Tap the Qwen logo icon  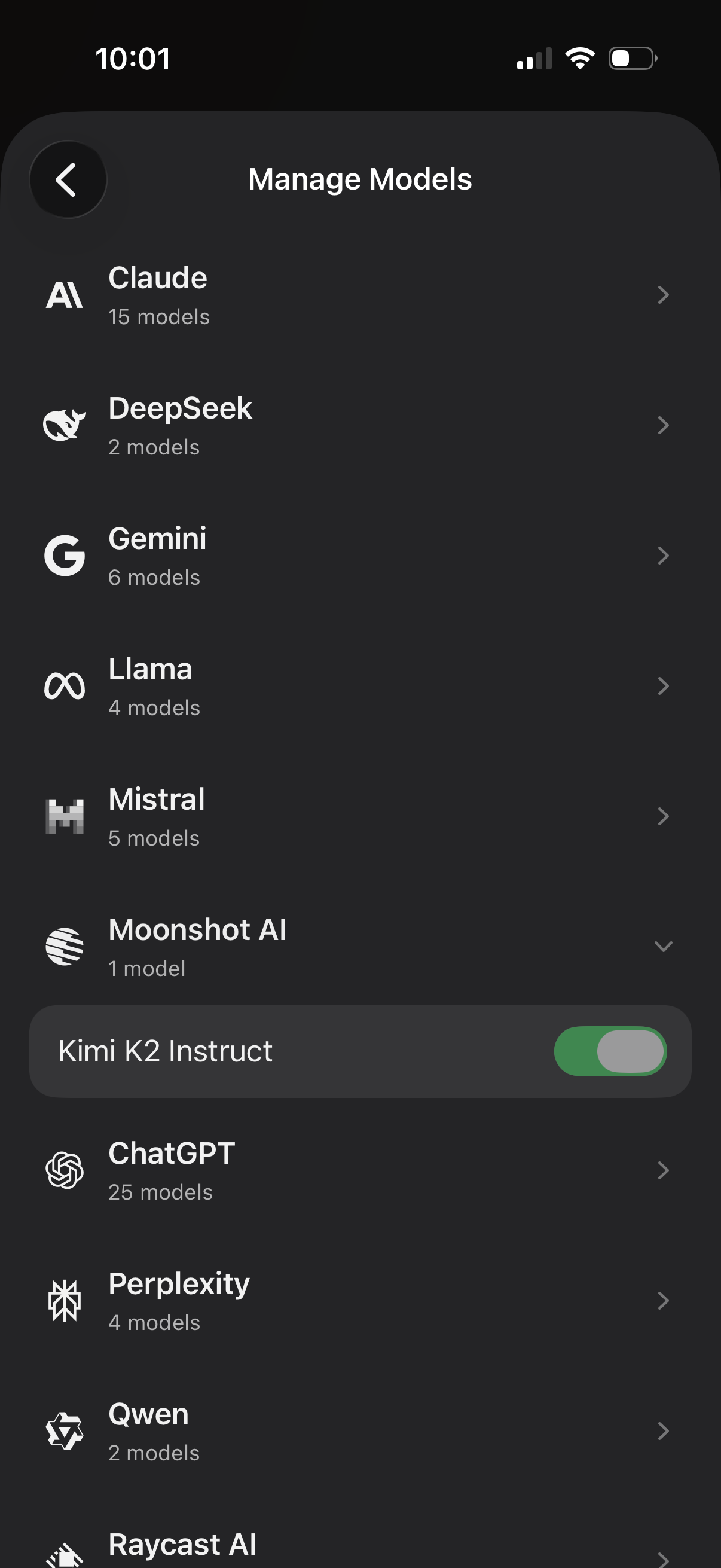click(65, 1431)
